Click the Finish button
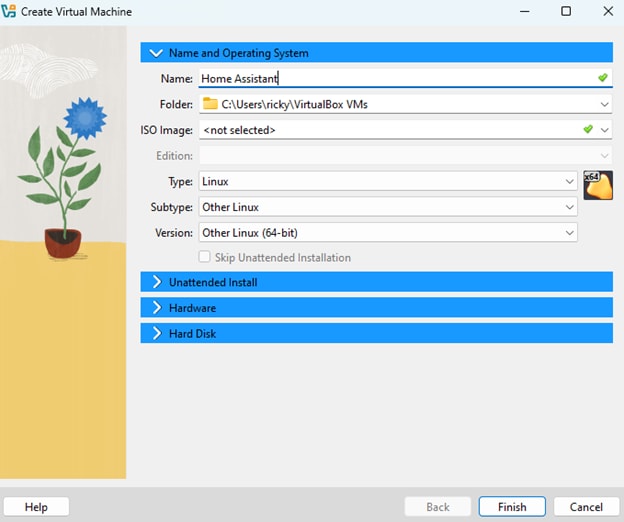Viewport: 624px width, 522px height. click(512, 506)
